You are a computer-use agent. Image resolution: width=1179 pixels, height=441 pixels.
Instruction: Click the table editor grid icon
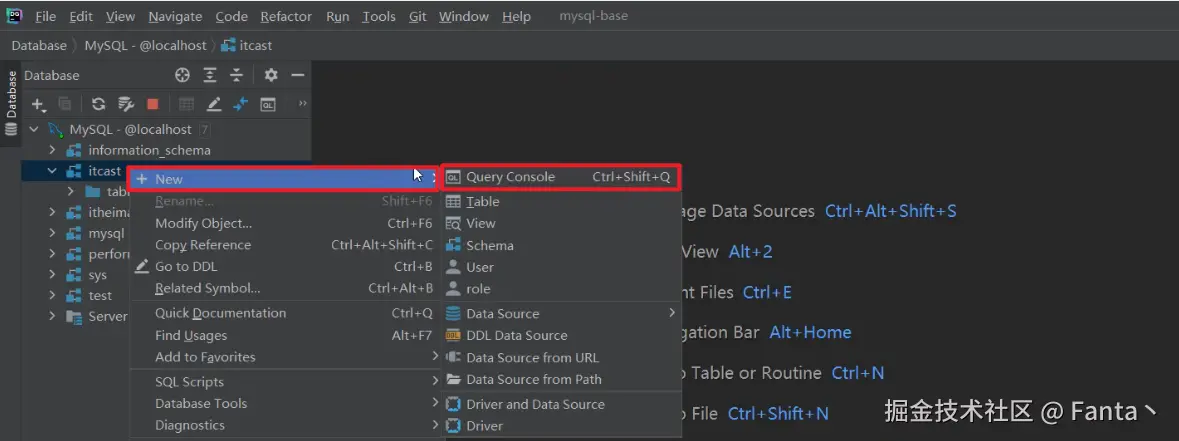point(186,104)
